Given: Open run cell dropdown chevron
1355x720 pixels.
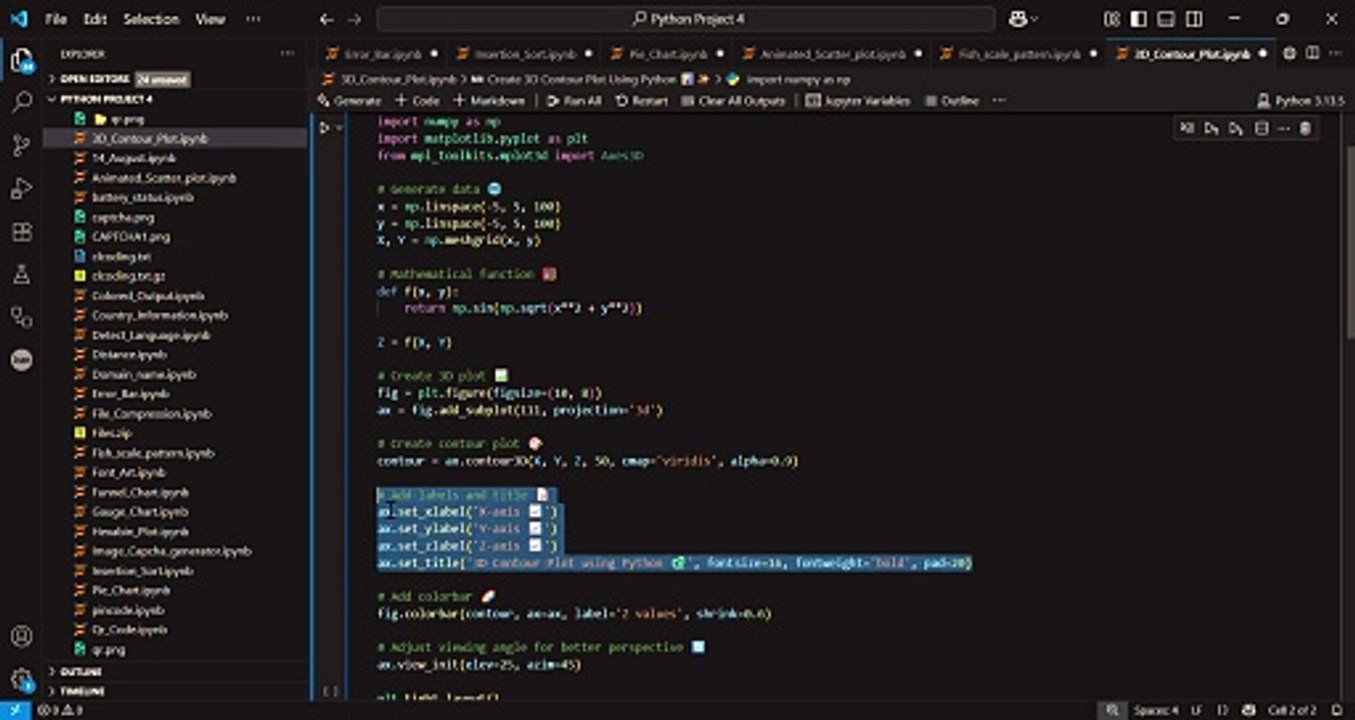Looking at the screenshot, I should (x=340, y=127).
